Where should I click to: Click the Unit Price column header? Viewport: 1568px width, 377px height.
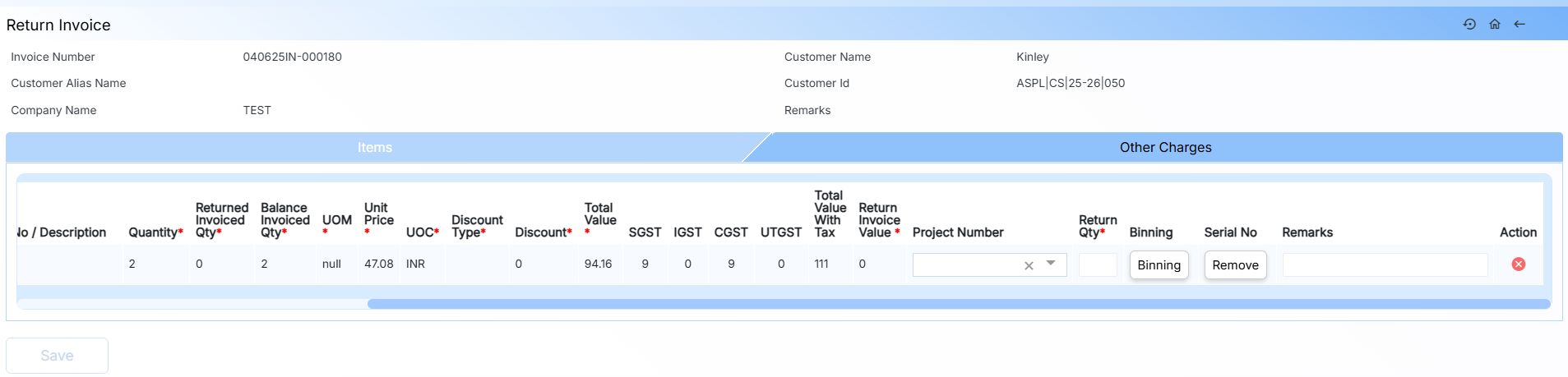click(x=378, y=214)
